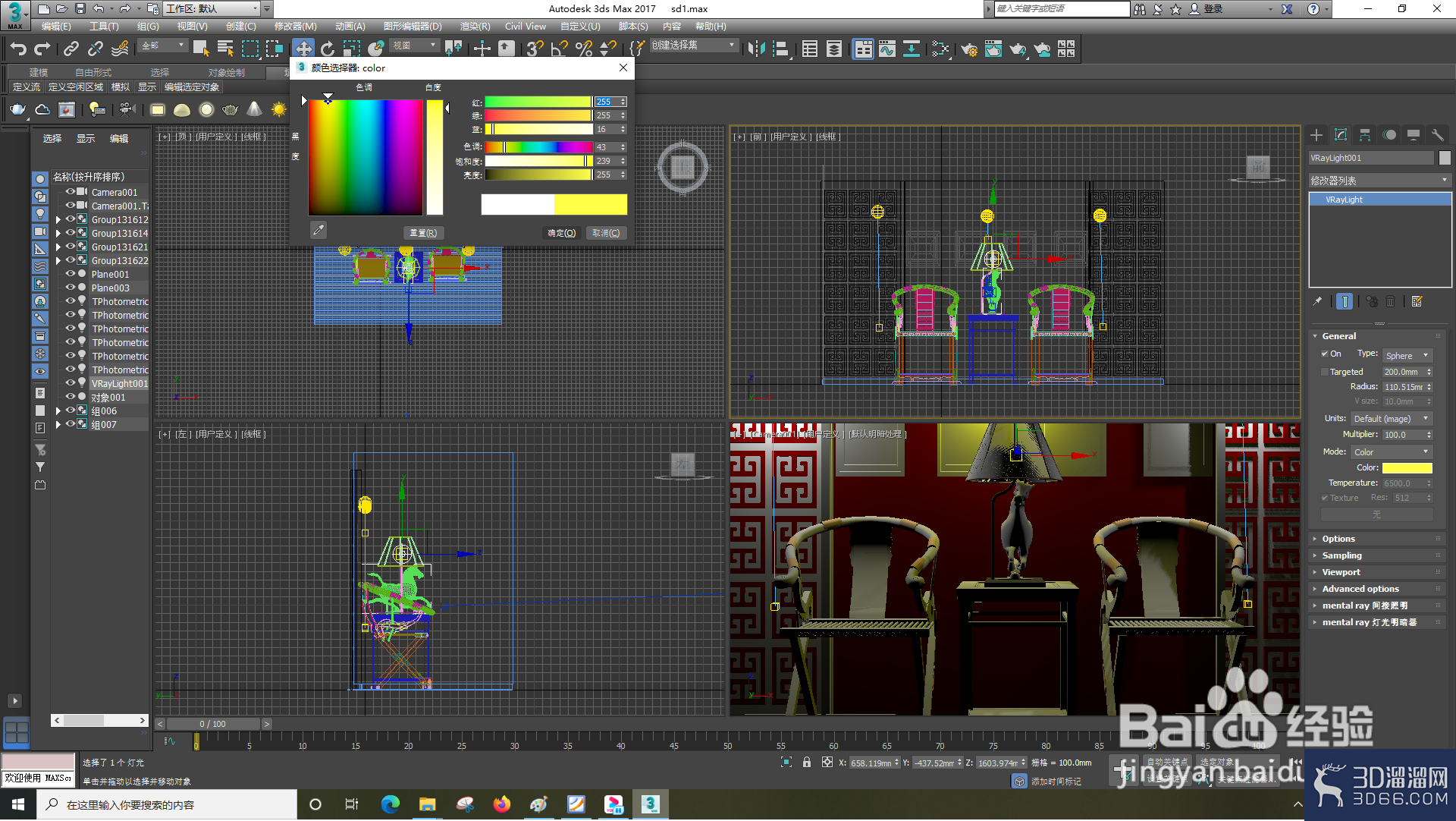Toggle the Angle Snap icon
The width and height of the screenshot is (1456, 821).
(560, 49)
